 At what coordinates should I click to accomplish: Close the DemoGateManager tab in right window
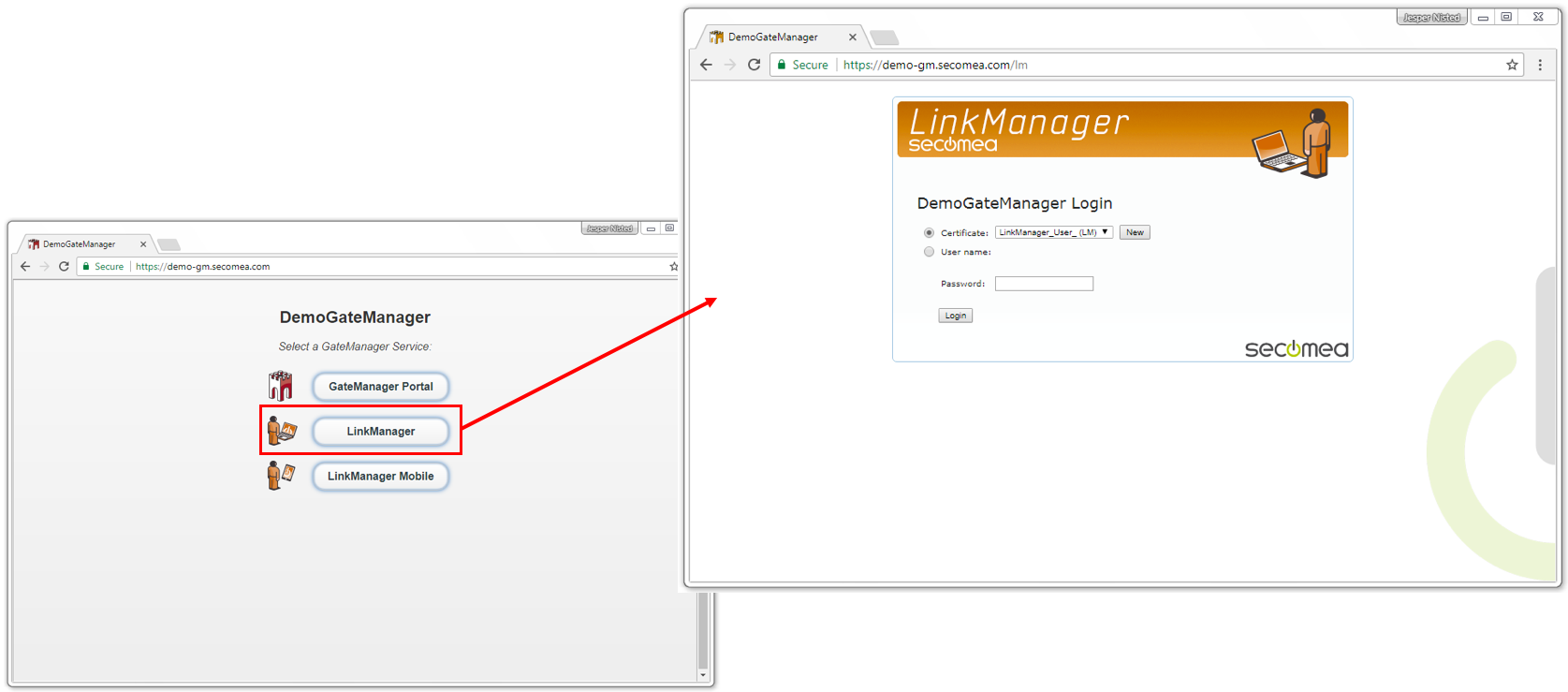pyautogui.click(x=852, y=37)
